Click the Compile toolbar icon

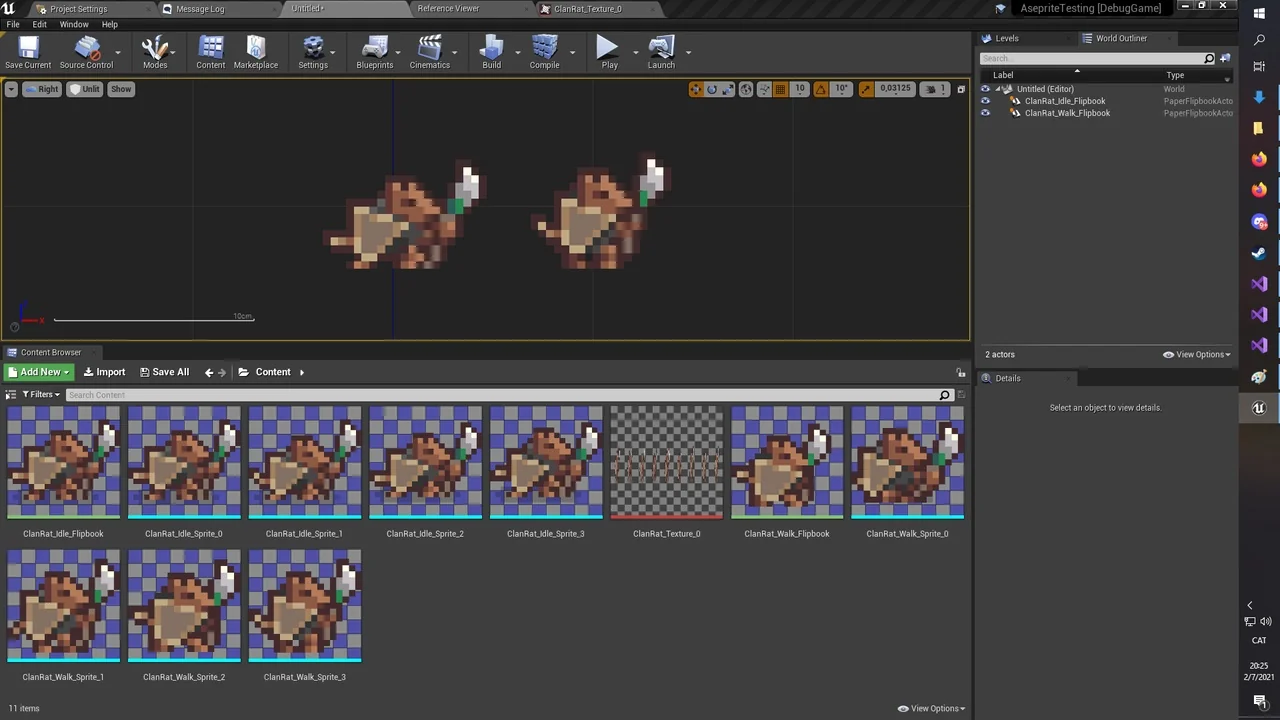tap(545, 53)
